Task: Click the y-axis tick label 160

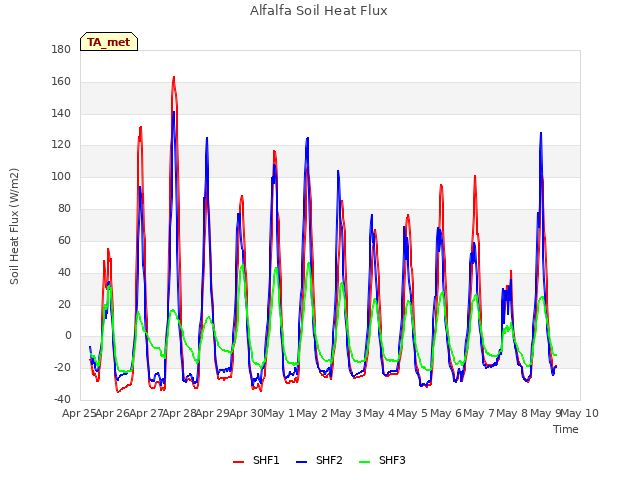Action: pyautogui.click(x=61, y=82)
